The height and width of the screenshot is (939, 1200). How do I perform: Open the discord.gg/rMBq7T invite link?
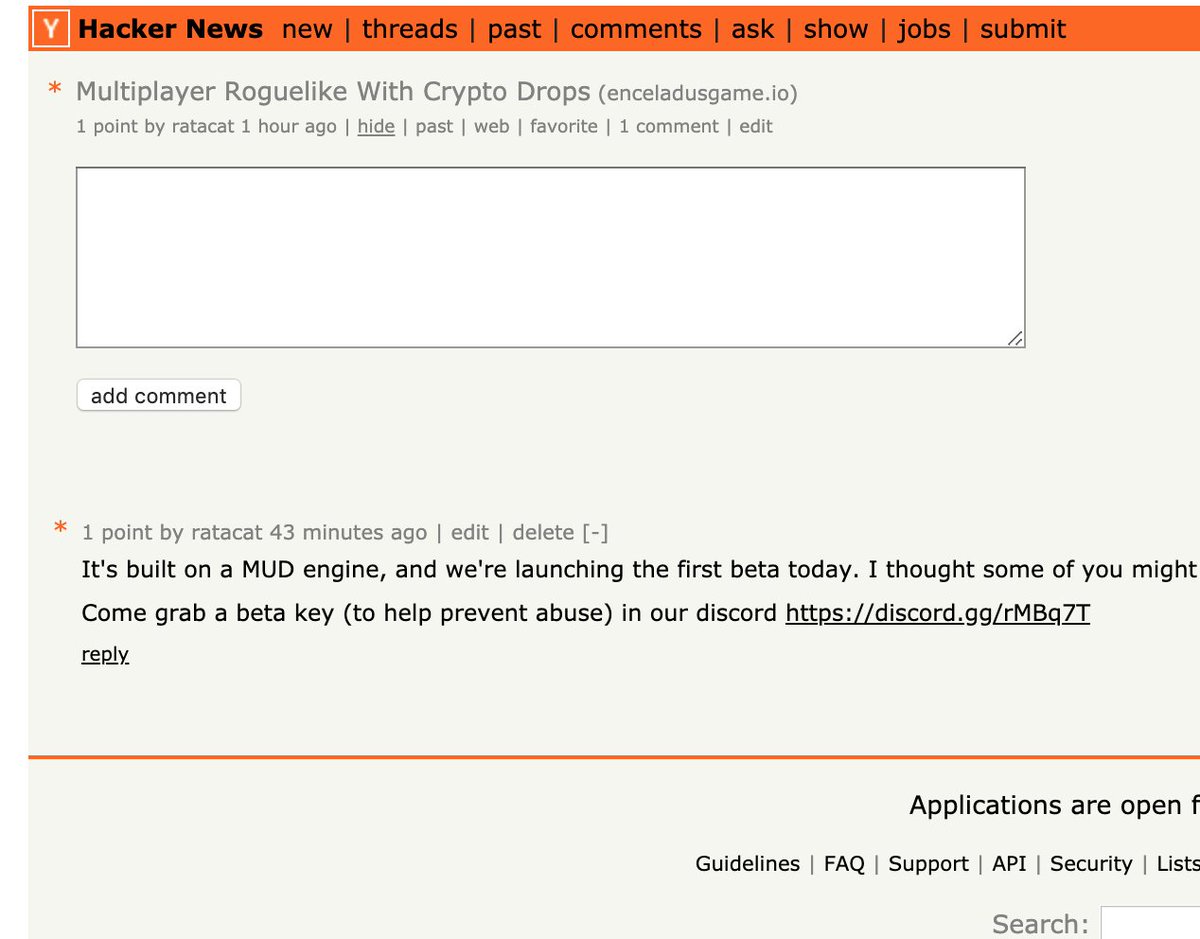point(937,612)
